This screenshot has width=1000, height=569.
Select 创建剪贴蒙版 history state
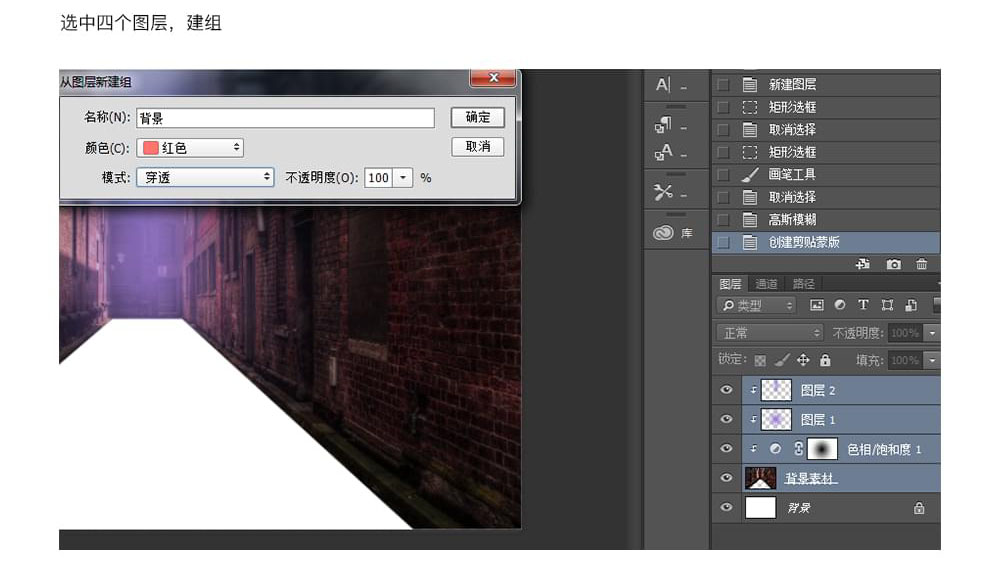825,242
